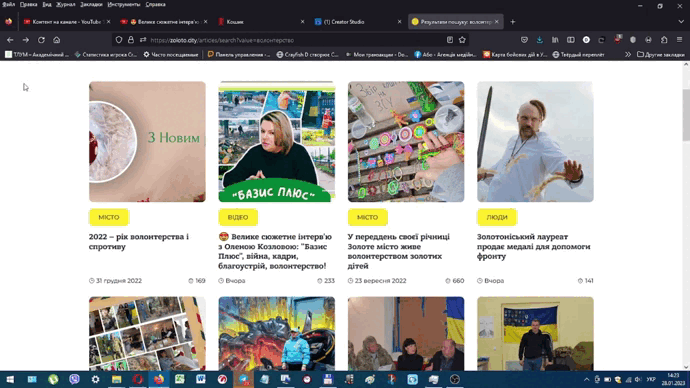Open the Library icon in toolbar
690x388 pixels.
(555, 40)
